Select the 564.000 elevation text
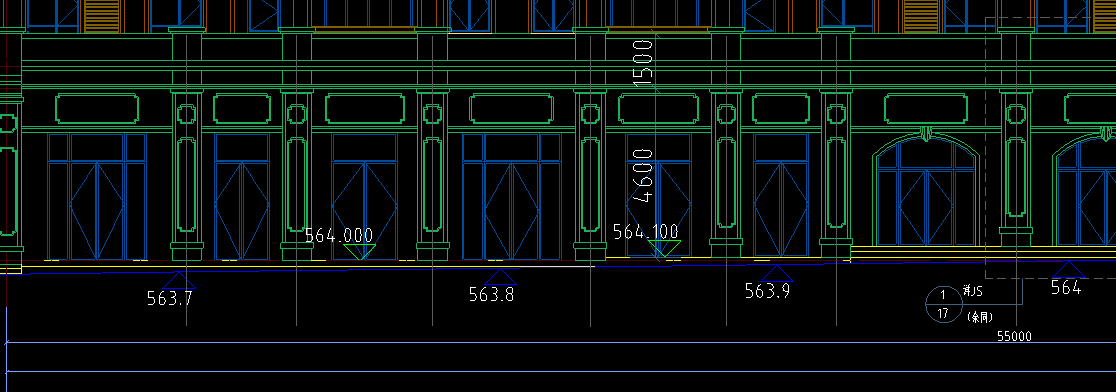 (339, 235)
